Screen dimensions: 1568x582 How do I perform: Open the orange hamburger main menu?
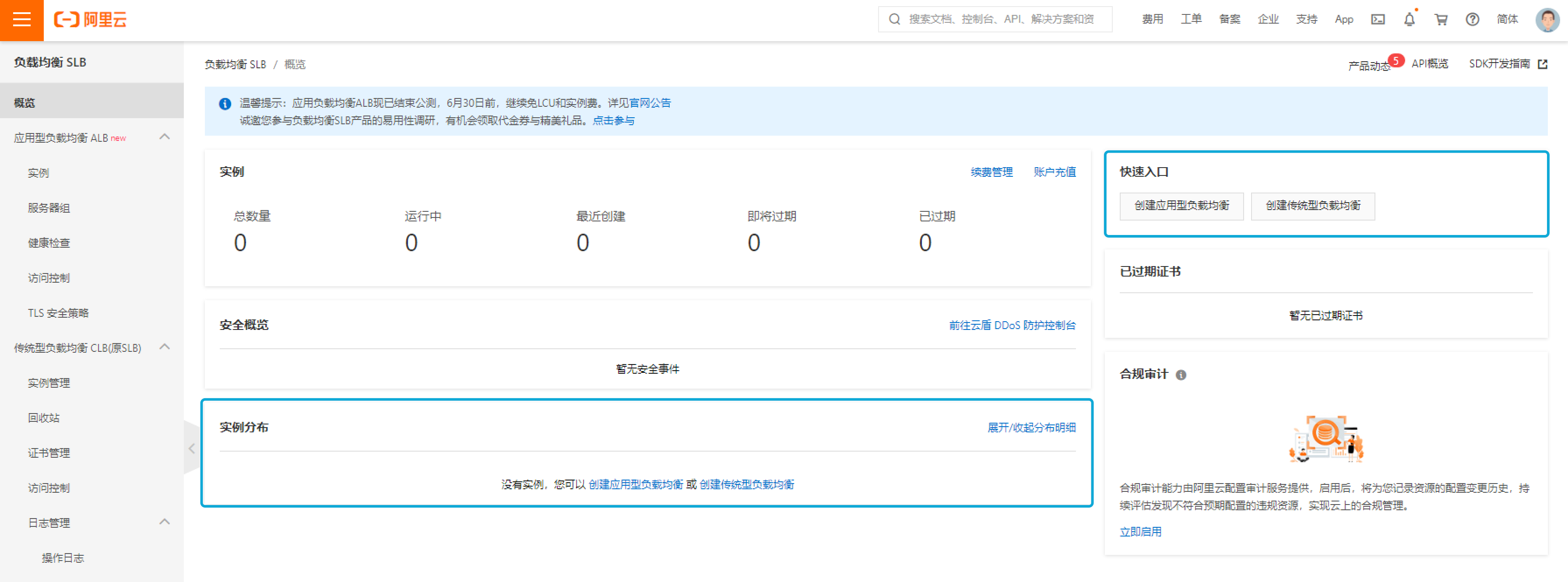22,20
